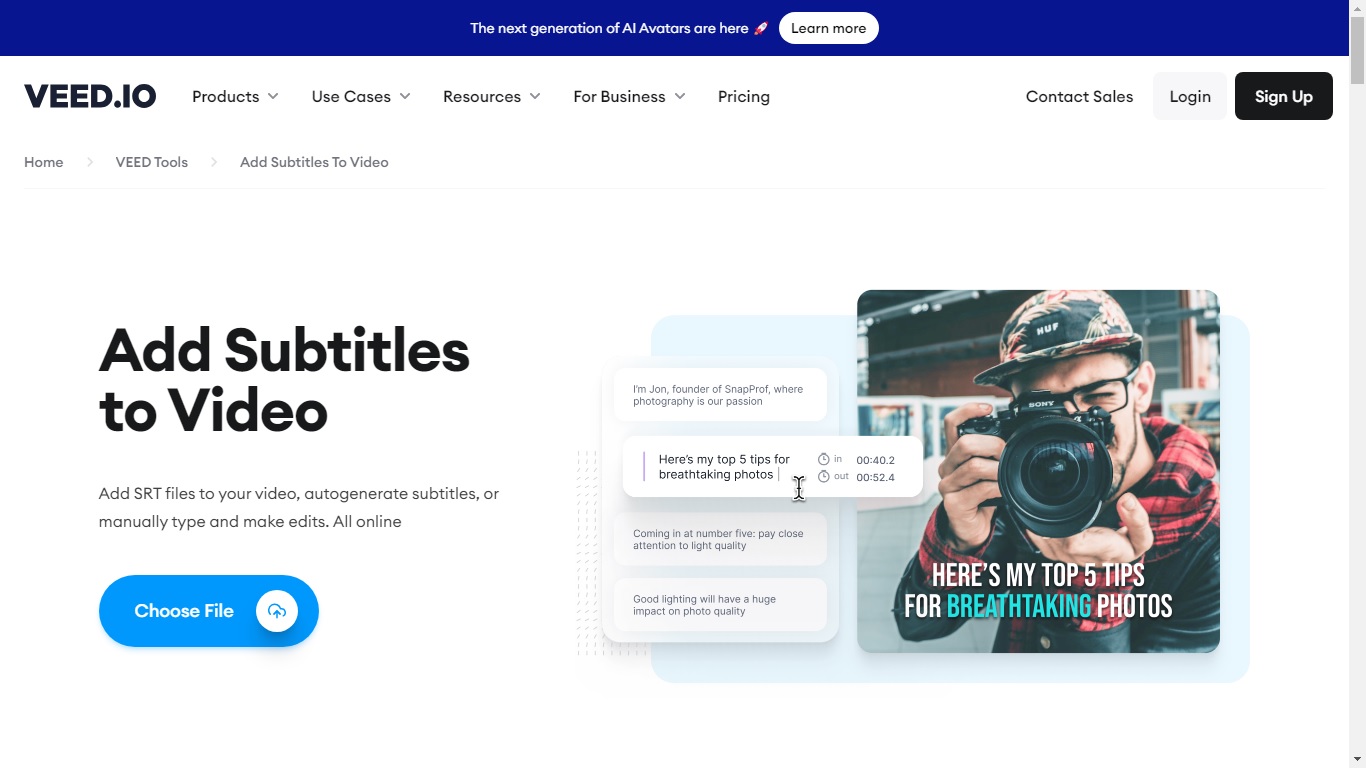Open the Use Cases dropdown
This screenshot has width=1366, height=768.
360,96
